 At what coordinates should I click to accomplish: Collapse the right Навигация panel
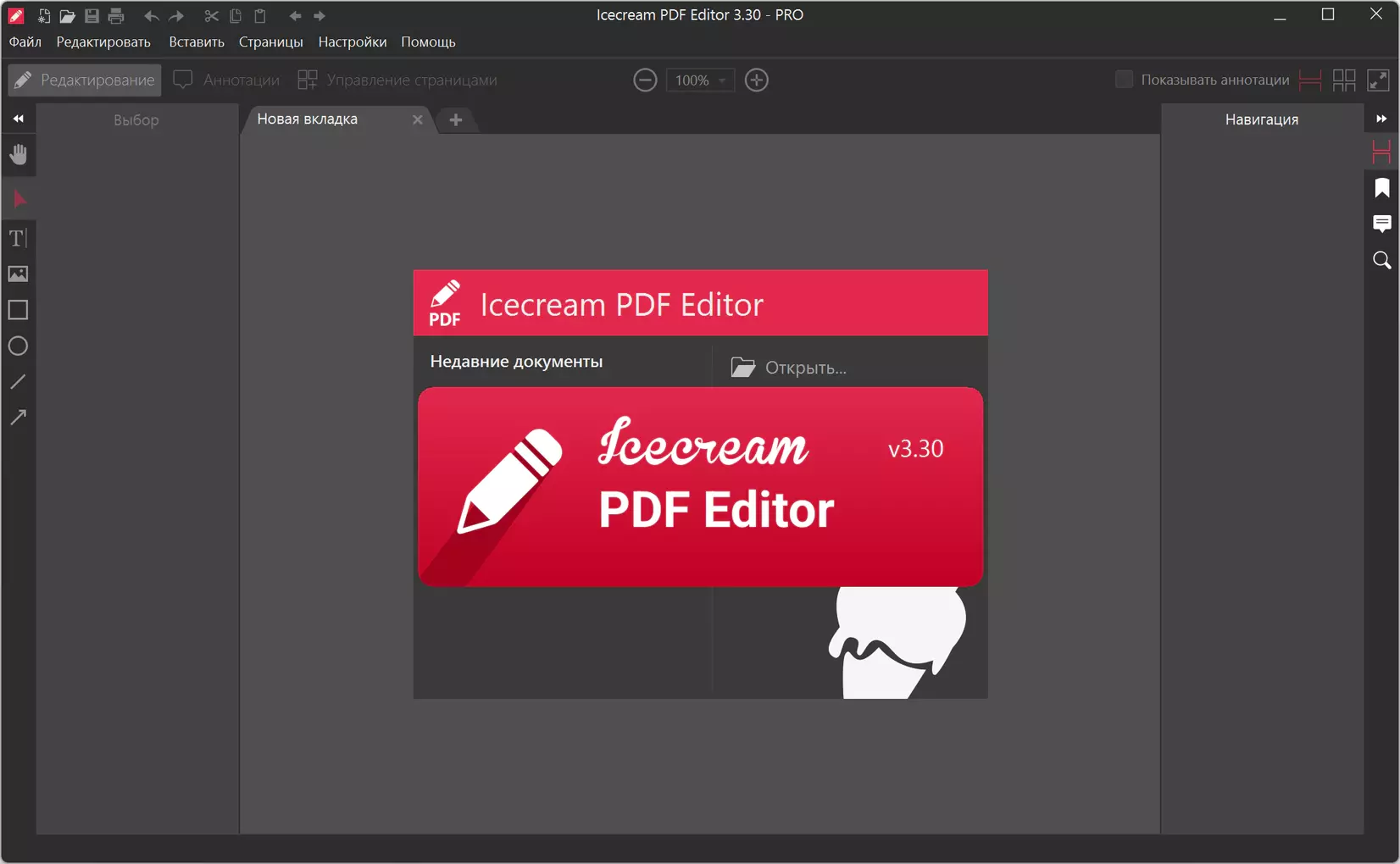coord(1381,119)
